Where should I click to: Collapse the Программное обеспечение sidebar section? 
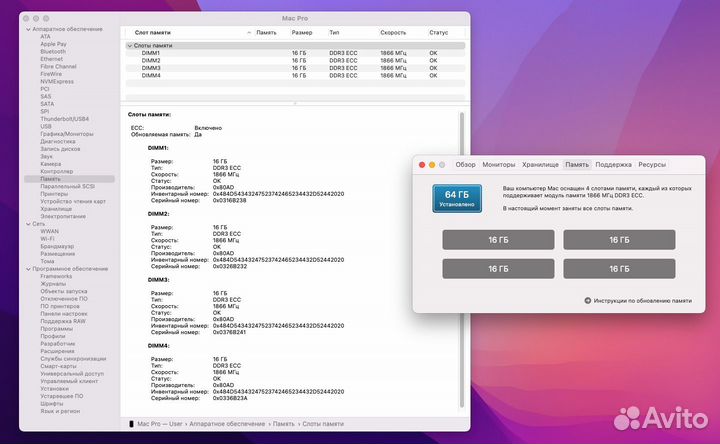coord(28,269)
